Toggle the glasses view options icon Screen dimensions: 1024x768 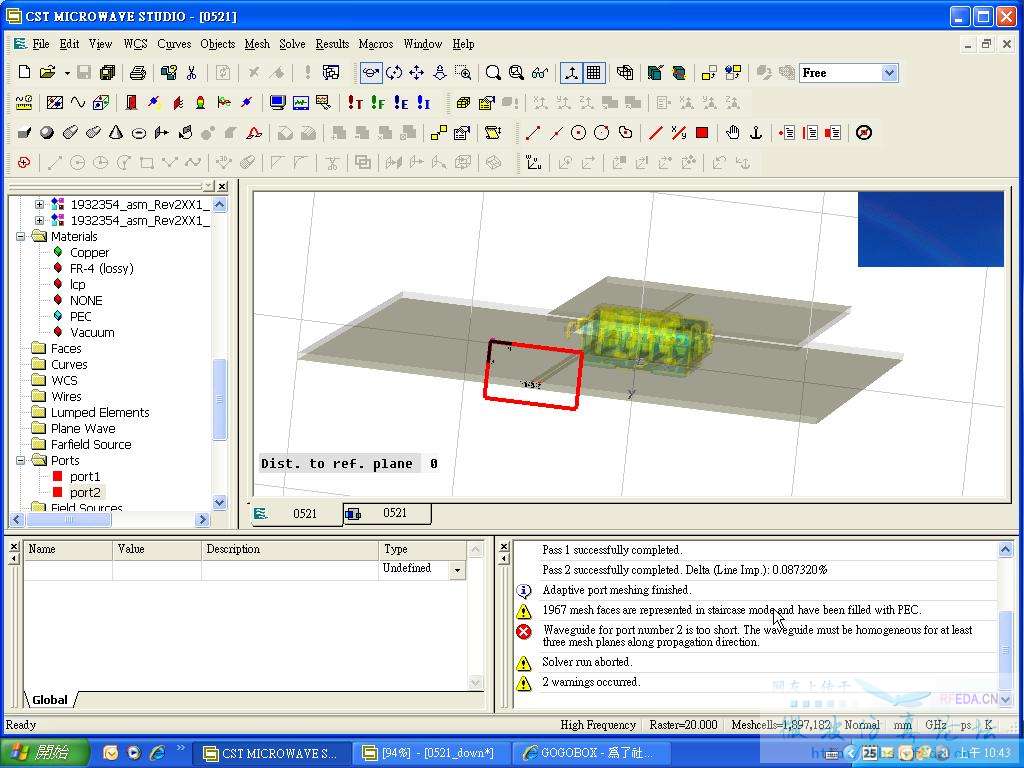click(x=539, y=72)
